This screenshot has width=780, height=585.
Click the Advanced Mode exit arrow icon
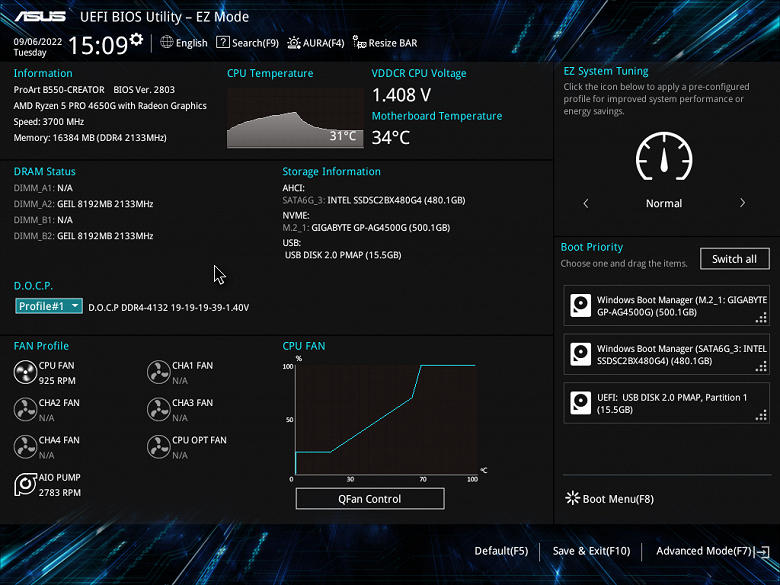click(762, 552)
